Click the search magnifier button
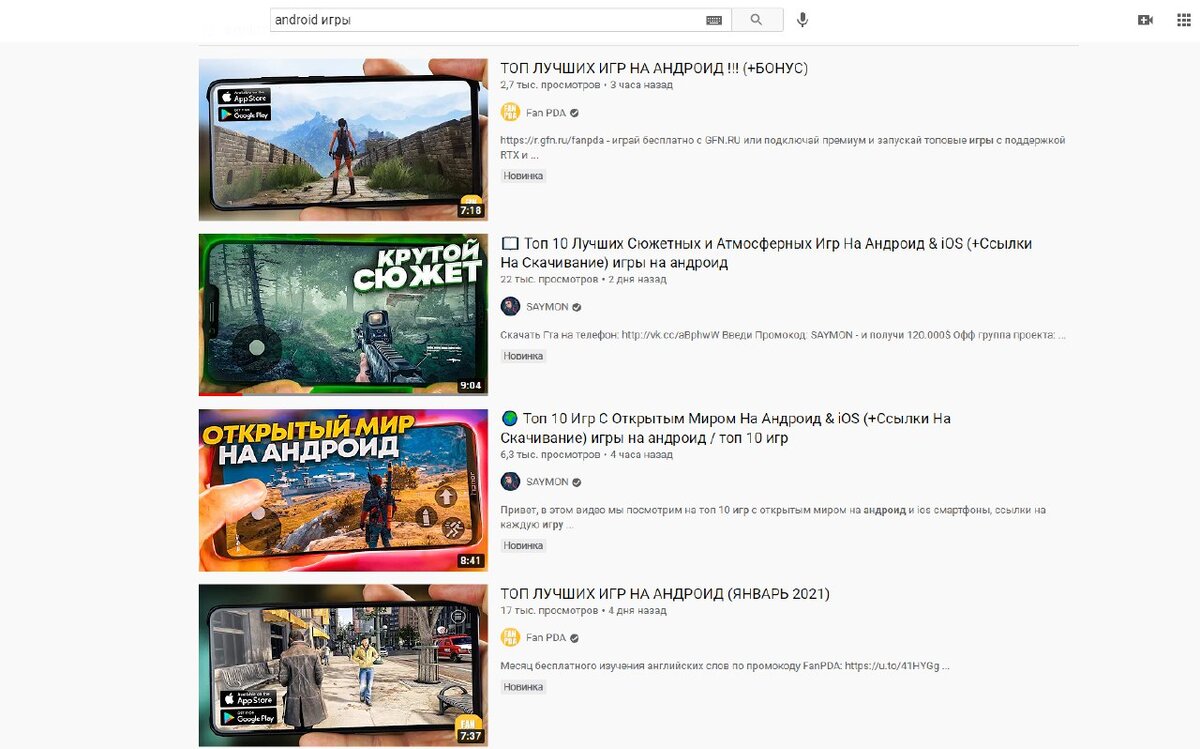The width and height of the screenshot is (1200, 749). (x=757, y=20)
